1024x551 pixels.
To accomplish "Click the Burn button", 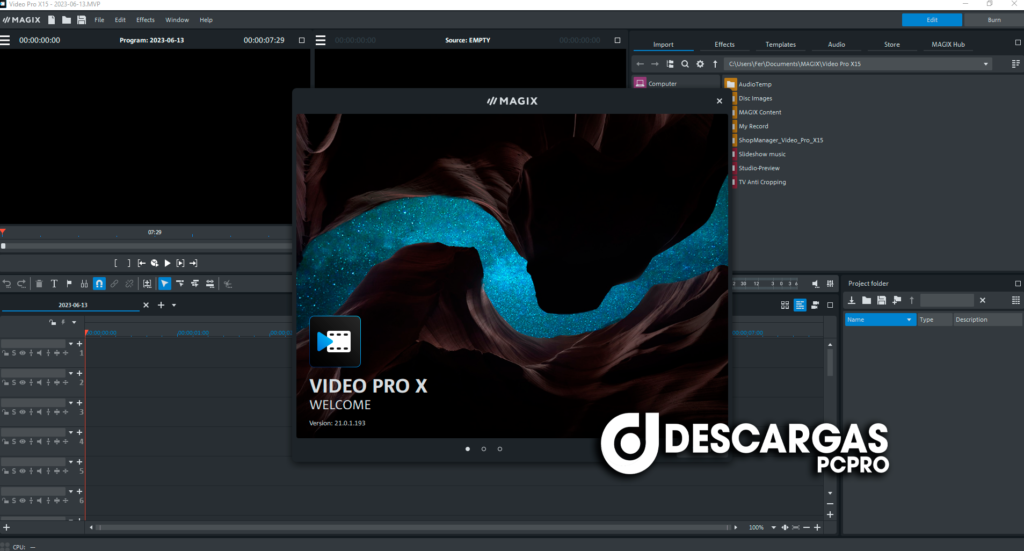I will (x=994, y=20).
